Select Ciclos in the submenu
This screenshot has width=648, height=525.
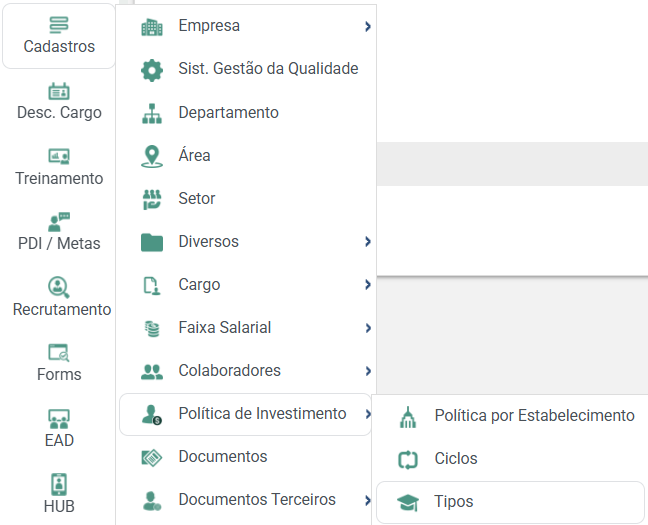coord(512,459)
